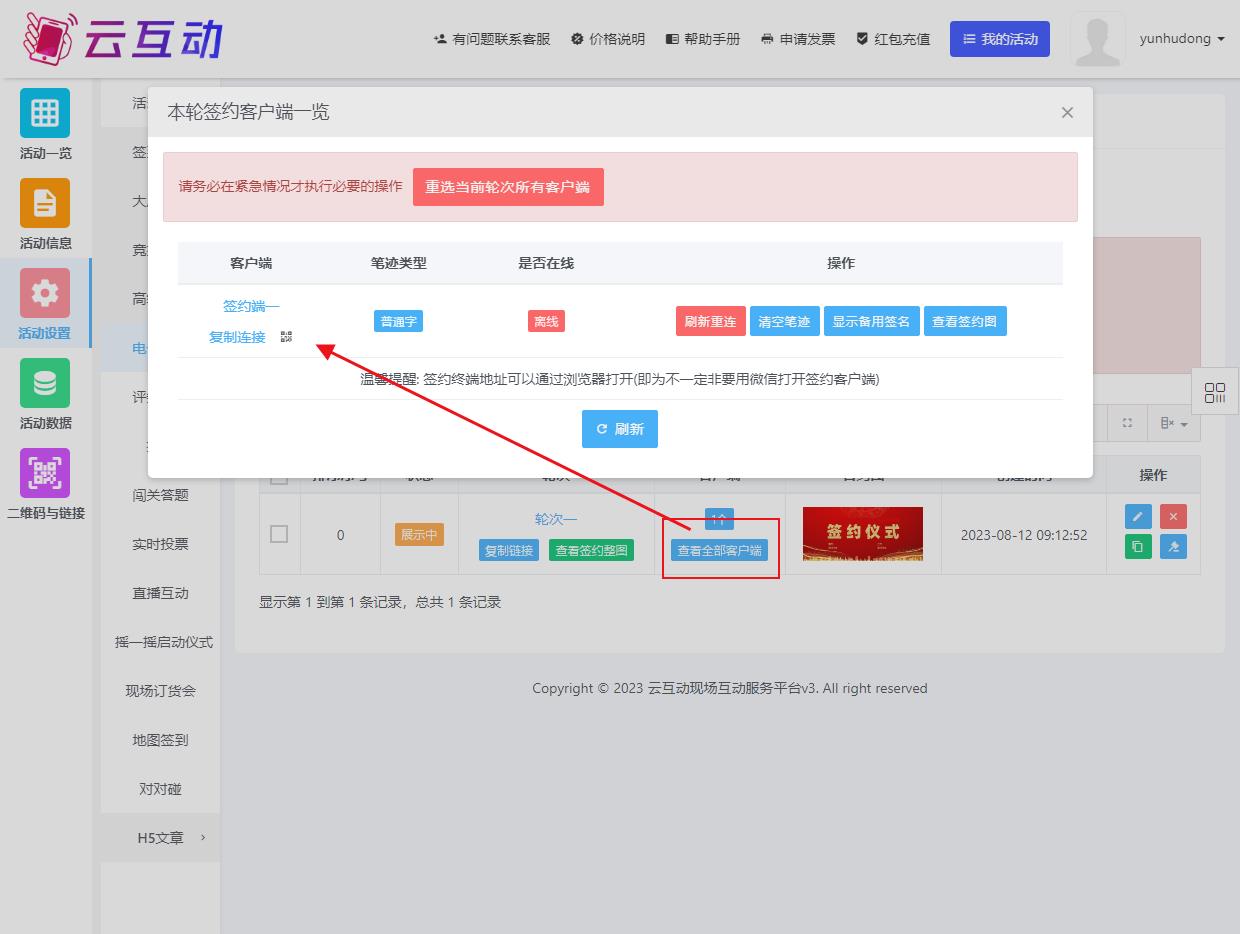Open 二维码与链接 QR icon in sidebar
Viewport: 1240px width, 934px height.
pos(45,473)
